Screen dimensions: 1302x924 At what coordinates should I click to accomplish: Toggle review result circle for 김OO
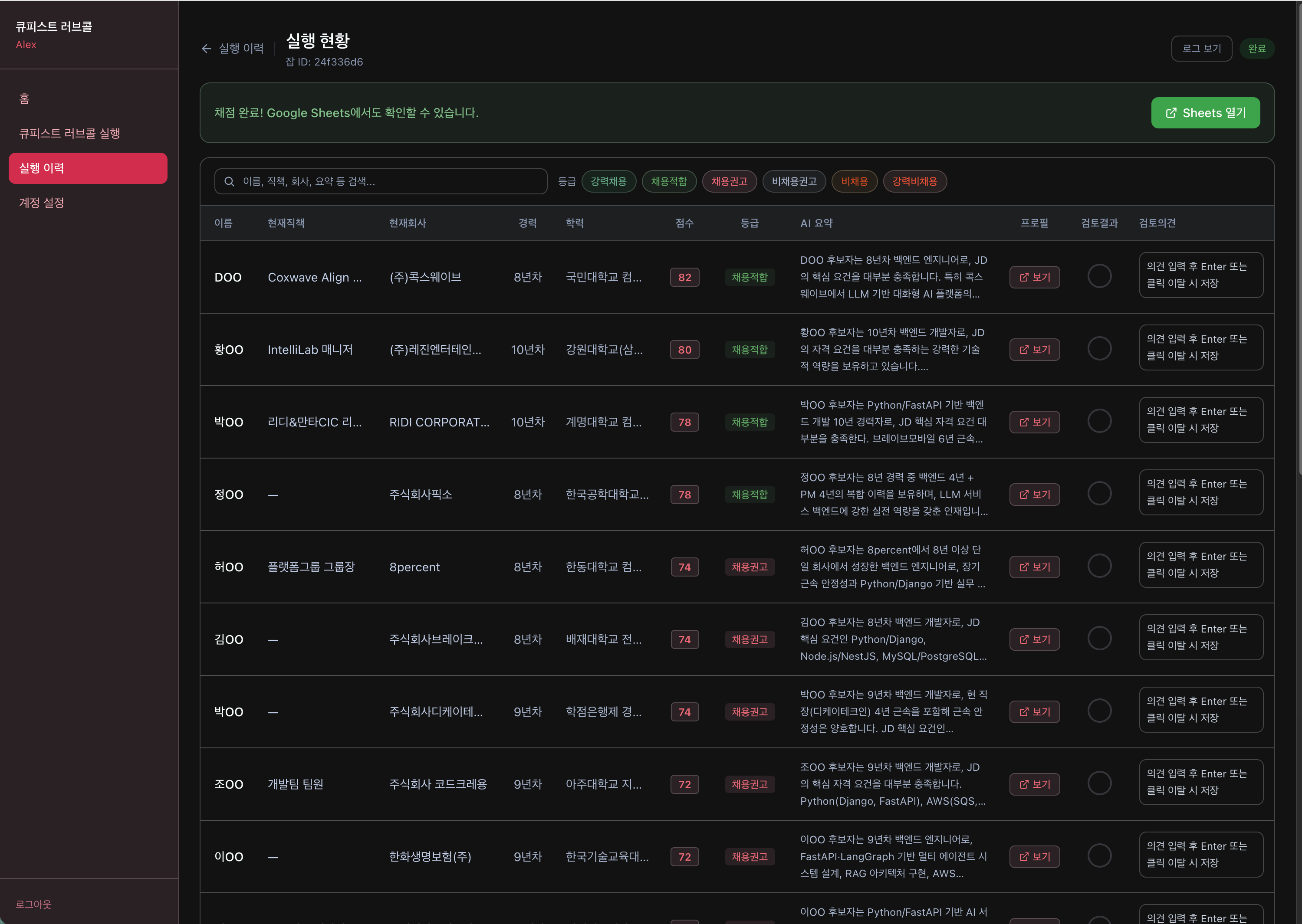pyautogui.click(x=1099, y=639)
